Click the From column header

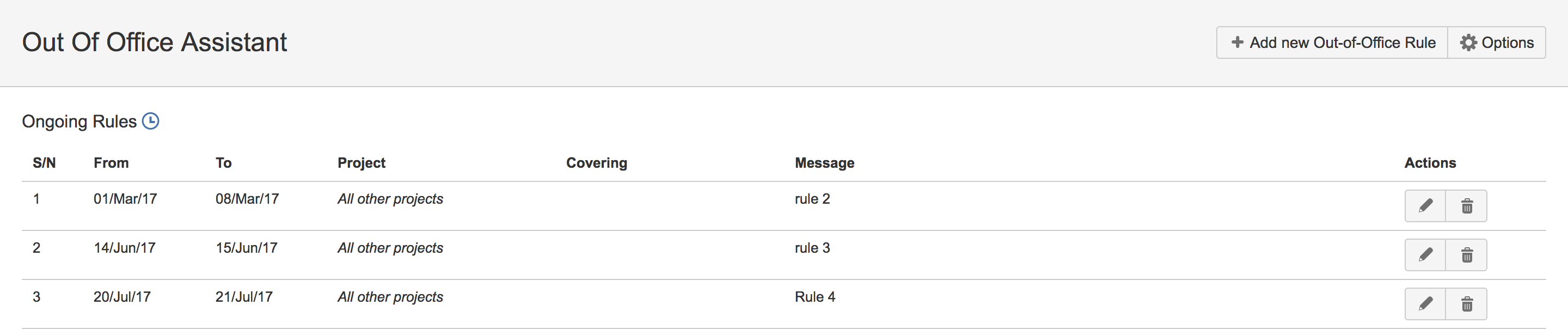(x=111, y=163)
